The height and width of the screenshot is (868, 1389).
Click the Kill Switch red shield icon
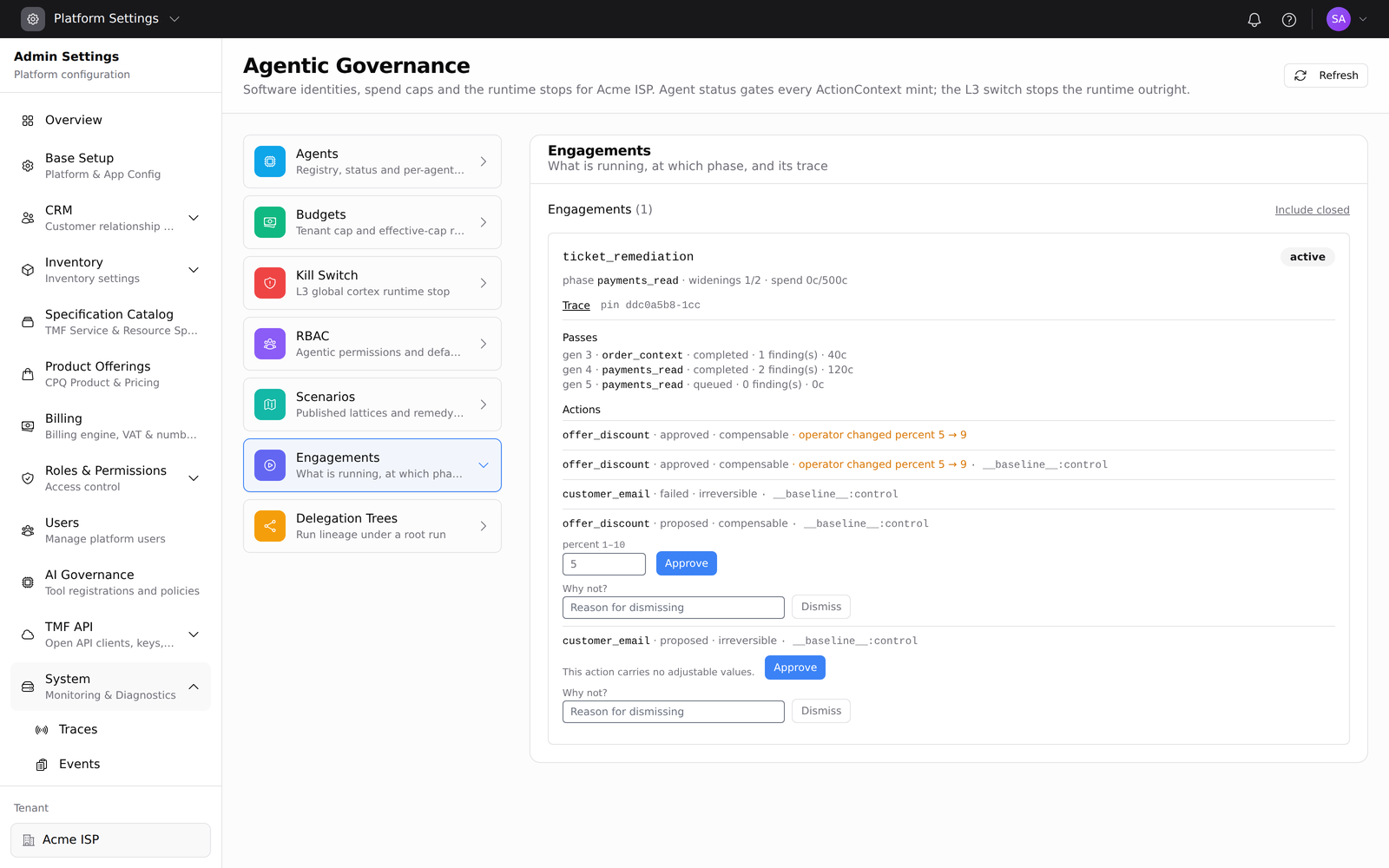coord(270,283)
